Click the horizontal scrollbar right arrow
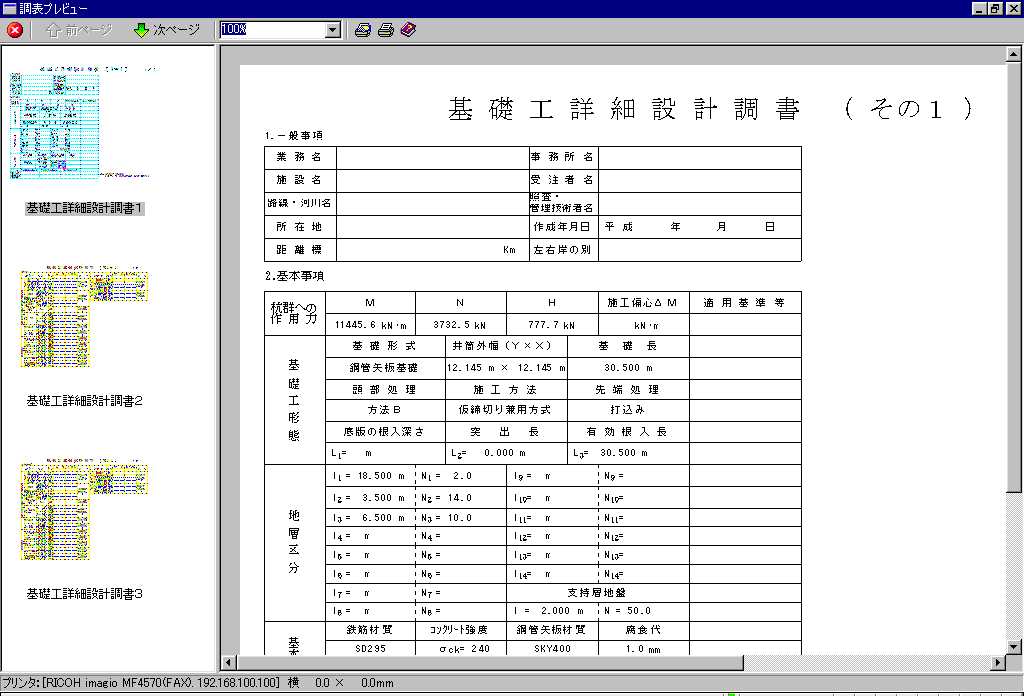The width and height of the screenshot is (1024, 696). click(x=998, y=663)
